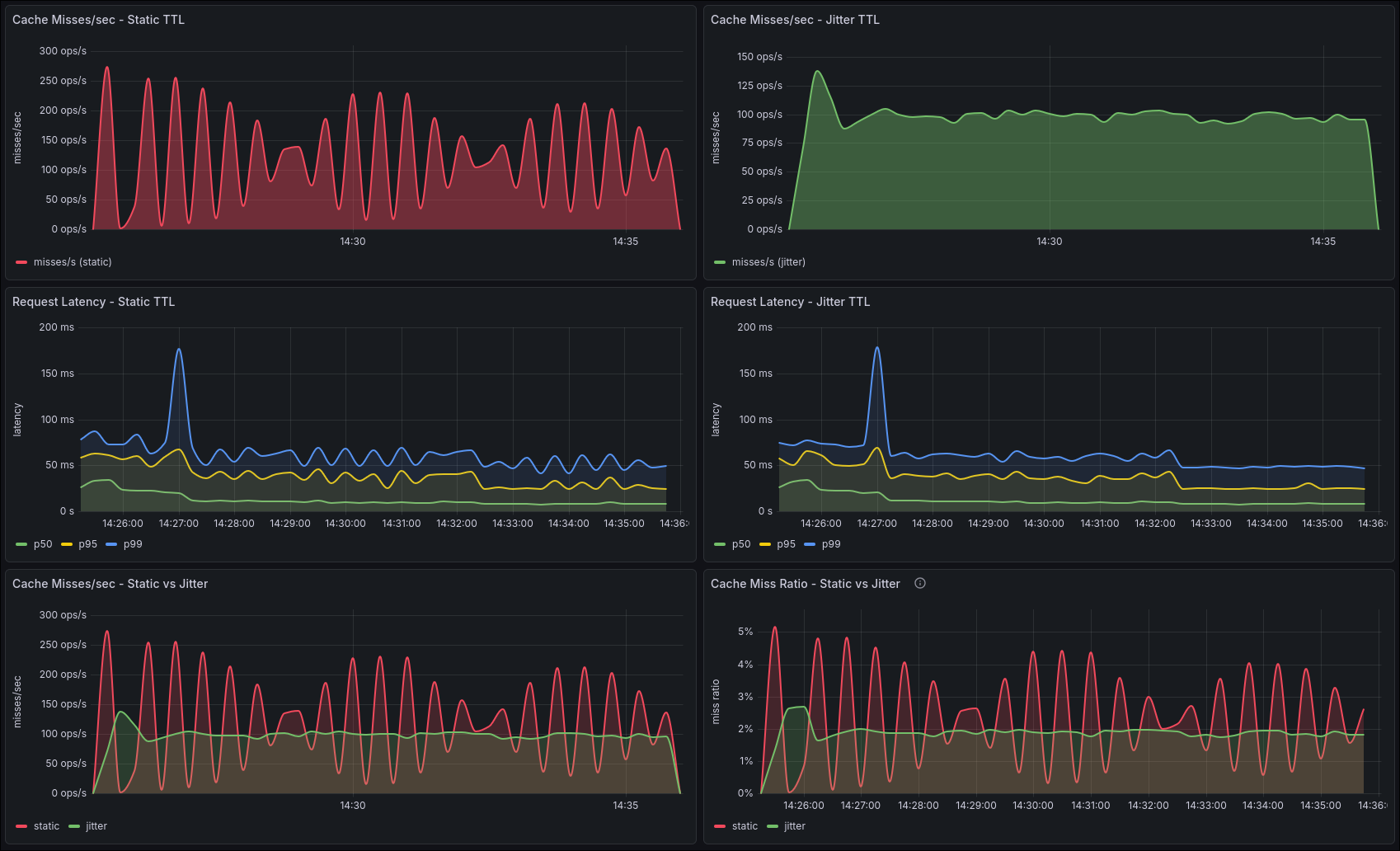1400x851 pixels.
Task: Open the Cache Misses/sec - Jitter TTL panel title menu
Action: click(x=794, y=20)
